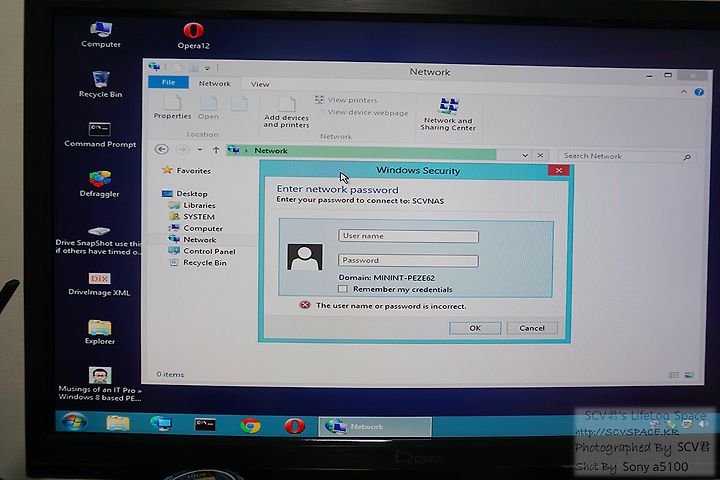The width and height of the screenshot is (720, 480).
Task: Click the Password field
Action: pos(408,260)
